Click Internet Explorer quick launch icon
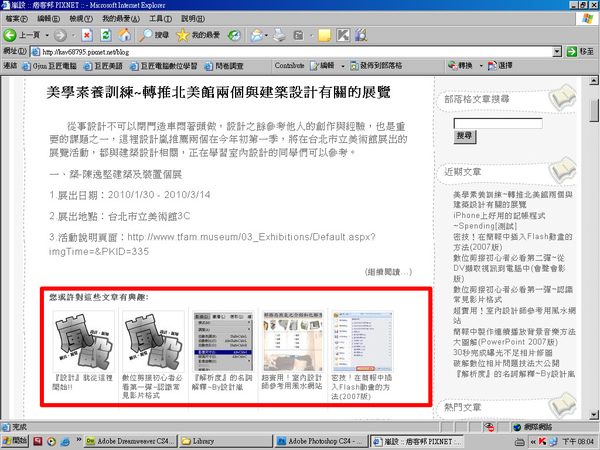 [x=65, y=441]
